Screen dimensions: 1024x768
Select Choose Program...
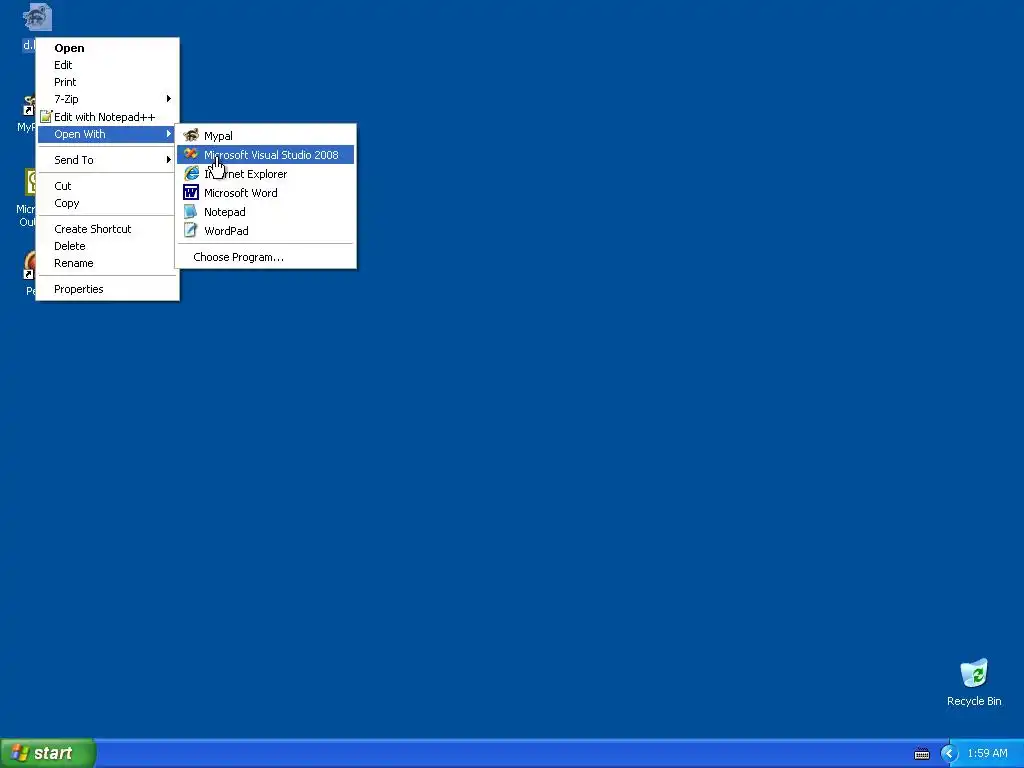click(265, 257)
